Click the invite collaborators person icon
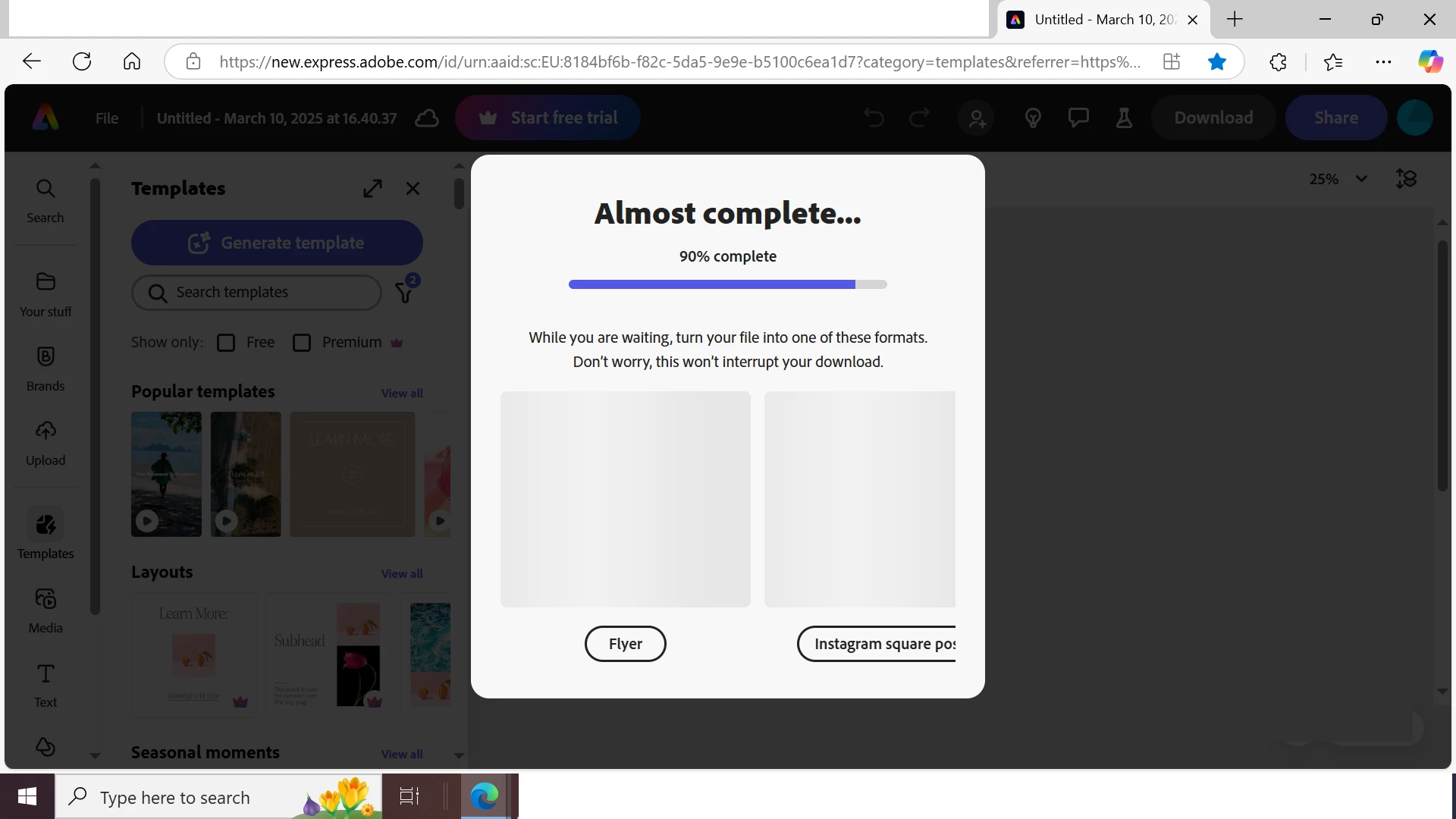 [977, 118]
